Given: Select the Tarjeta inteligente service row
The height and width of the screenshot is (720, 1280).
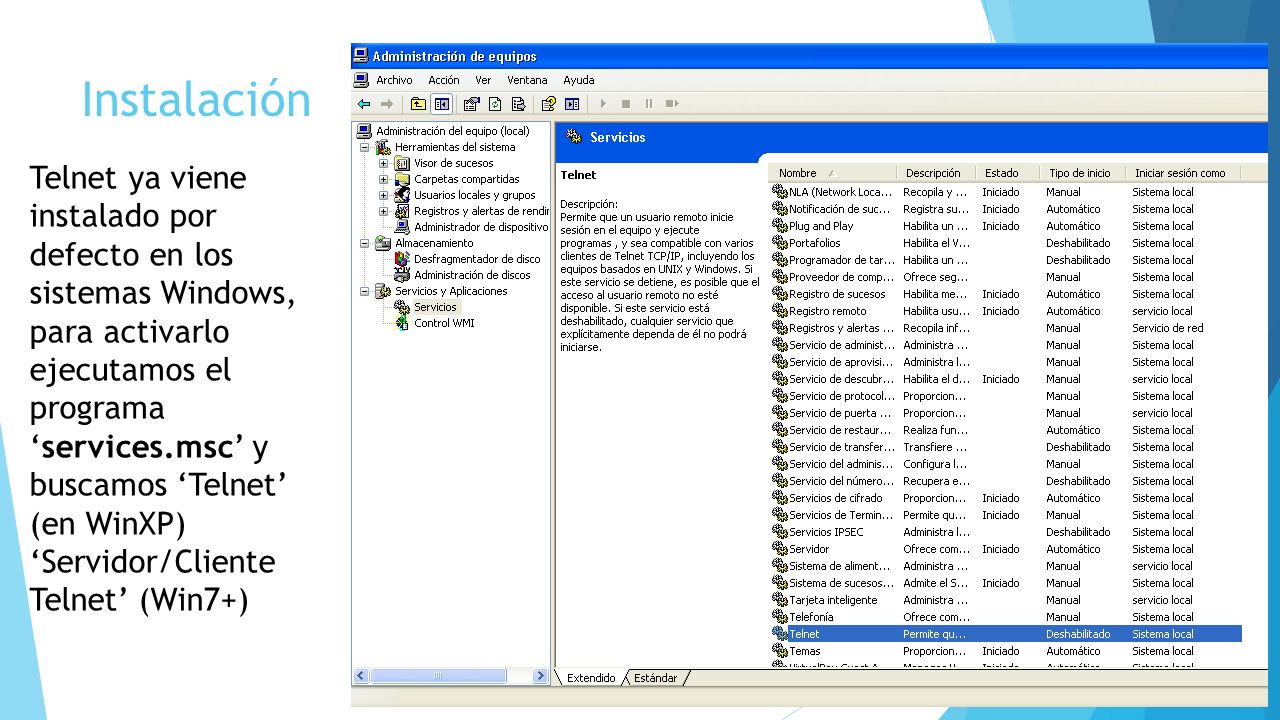Looking at the screenshot, I should pyautogui.click(x=1006, y=600).
